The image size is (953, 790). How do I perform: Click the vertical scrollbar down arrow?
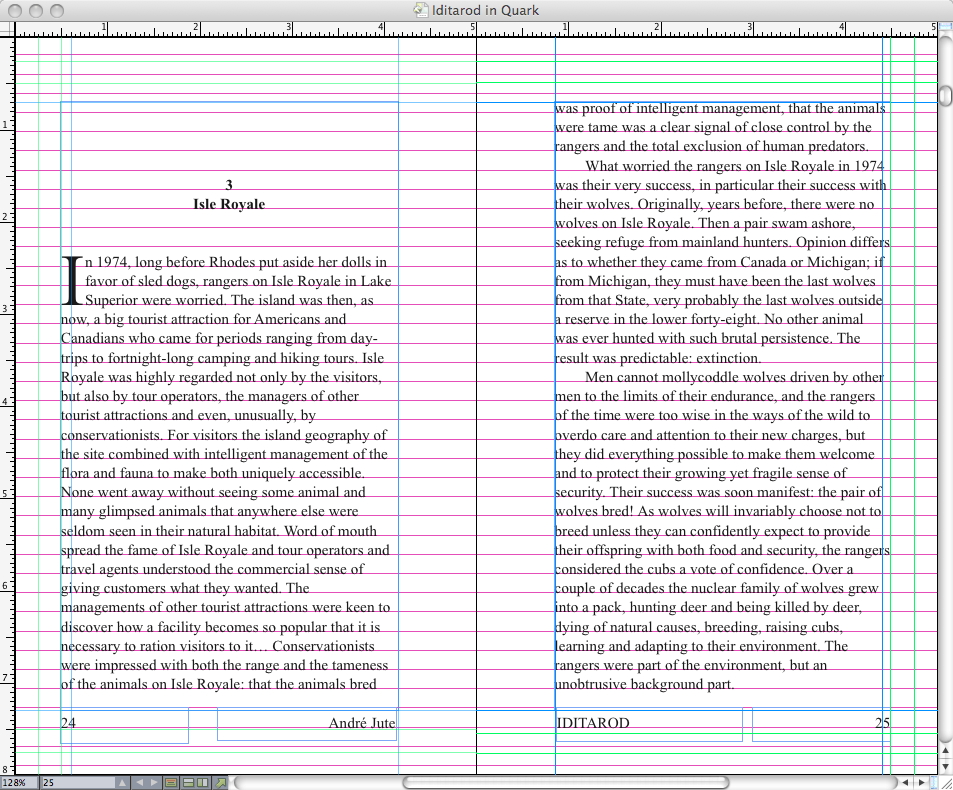[945, 767]
